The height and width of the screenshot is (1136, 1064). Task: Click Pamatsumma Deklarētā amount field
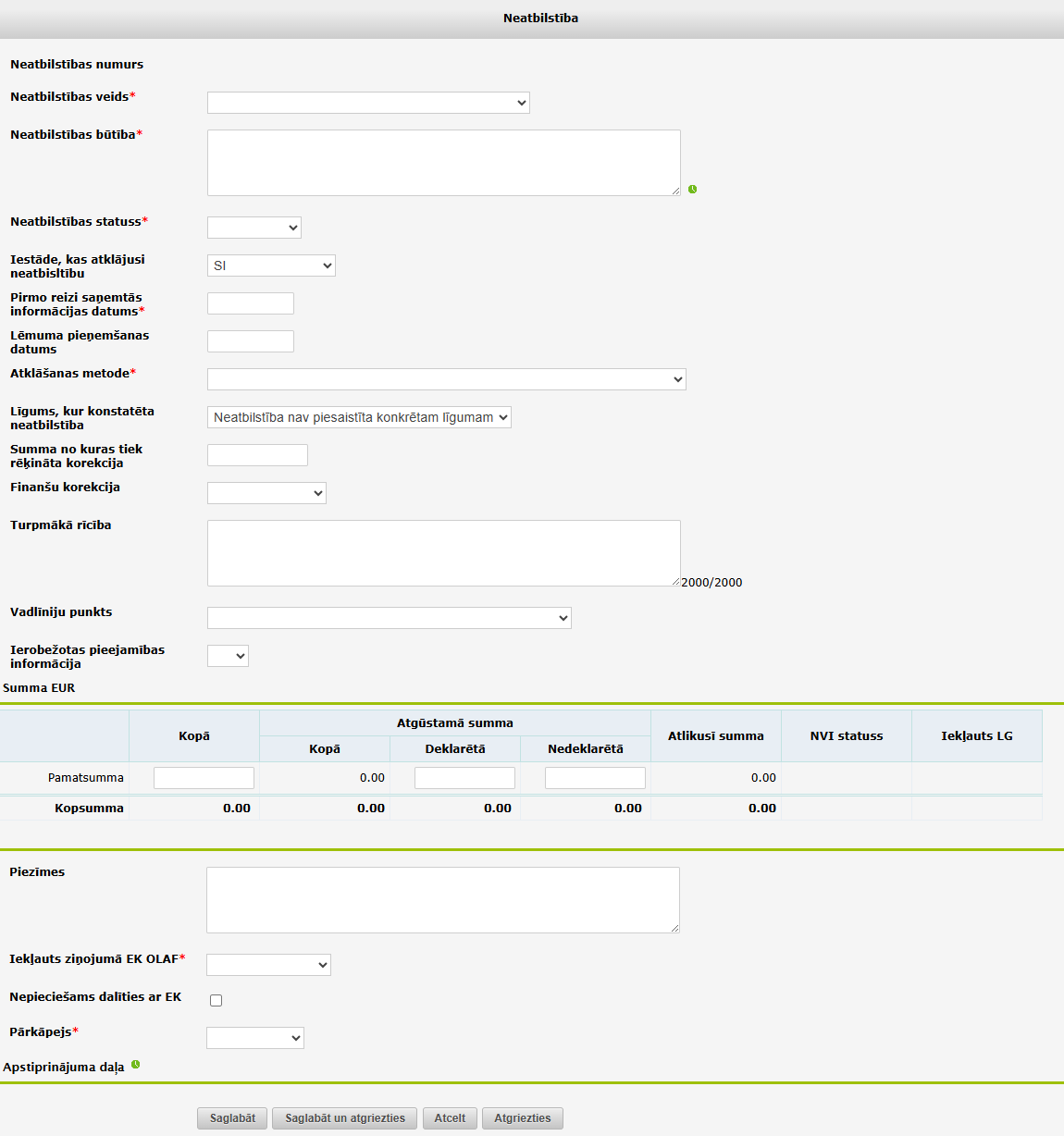click(x=464, y=778)
